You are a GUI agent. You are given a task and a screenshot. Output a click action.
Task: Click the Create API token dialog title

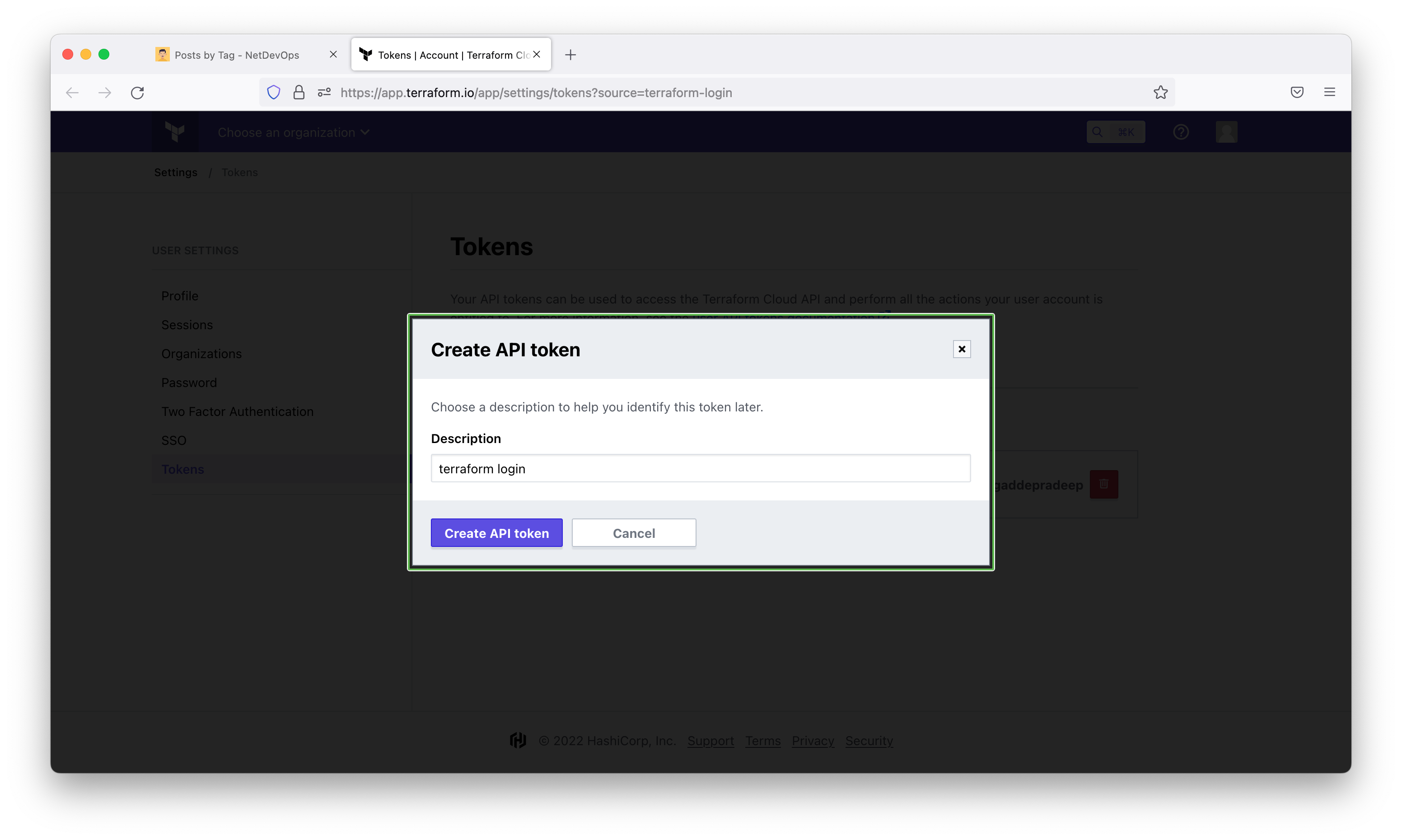pyautogui.click(x=505, y=350)
